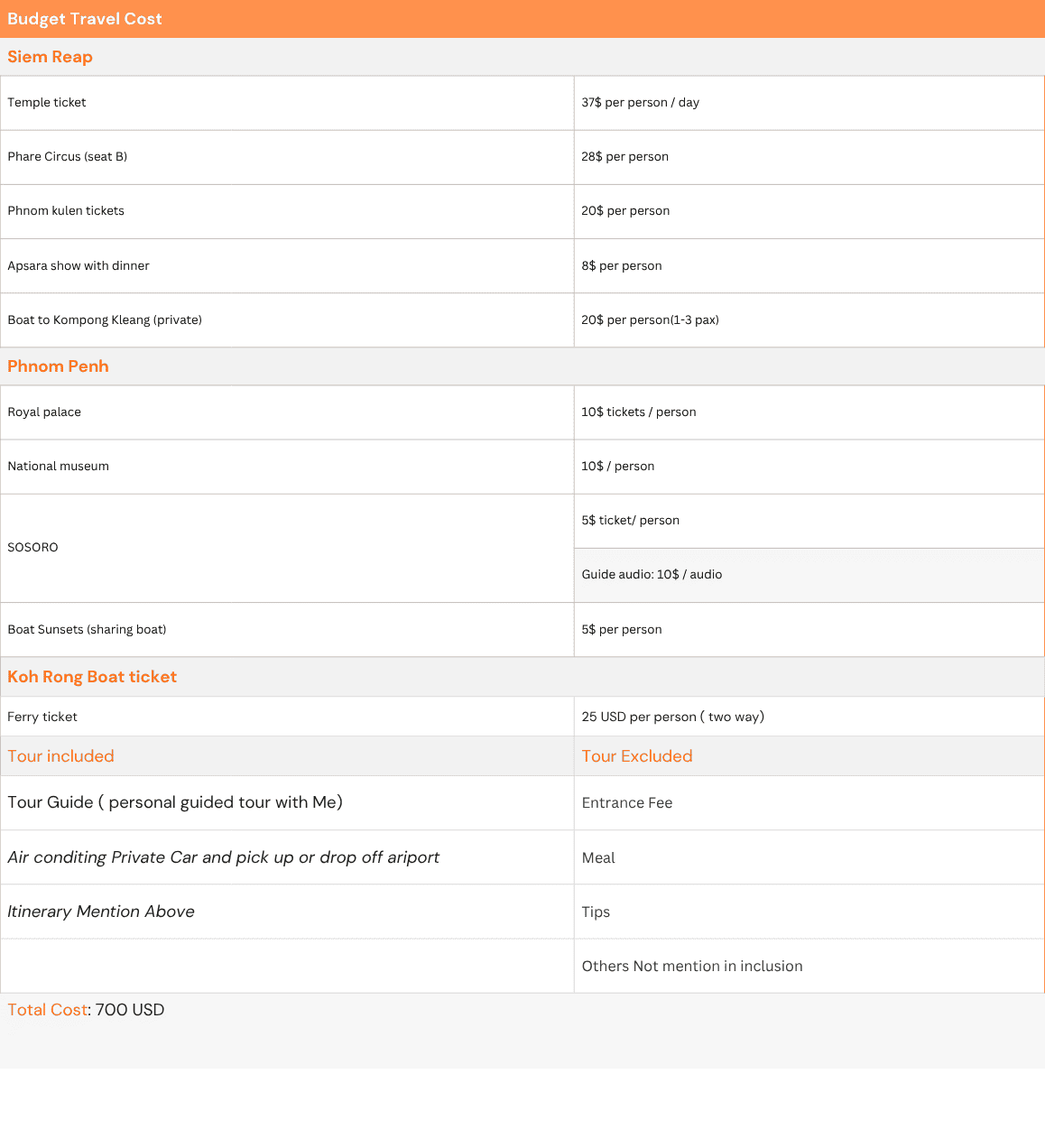Click Apsara show with dinner row
Screen dimensions: 1045x1148
point(79,266)
